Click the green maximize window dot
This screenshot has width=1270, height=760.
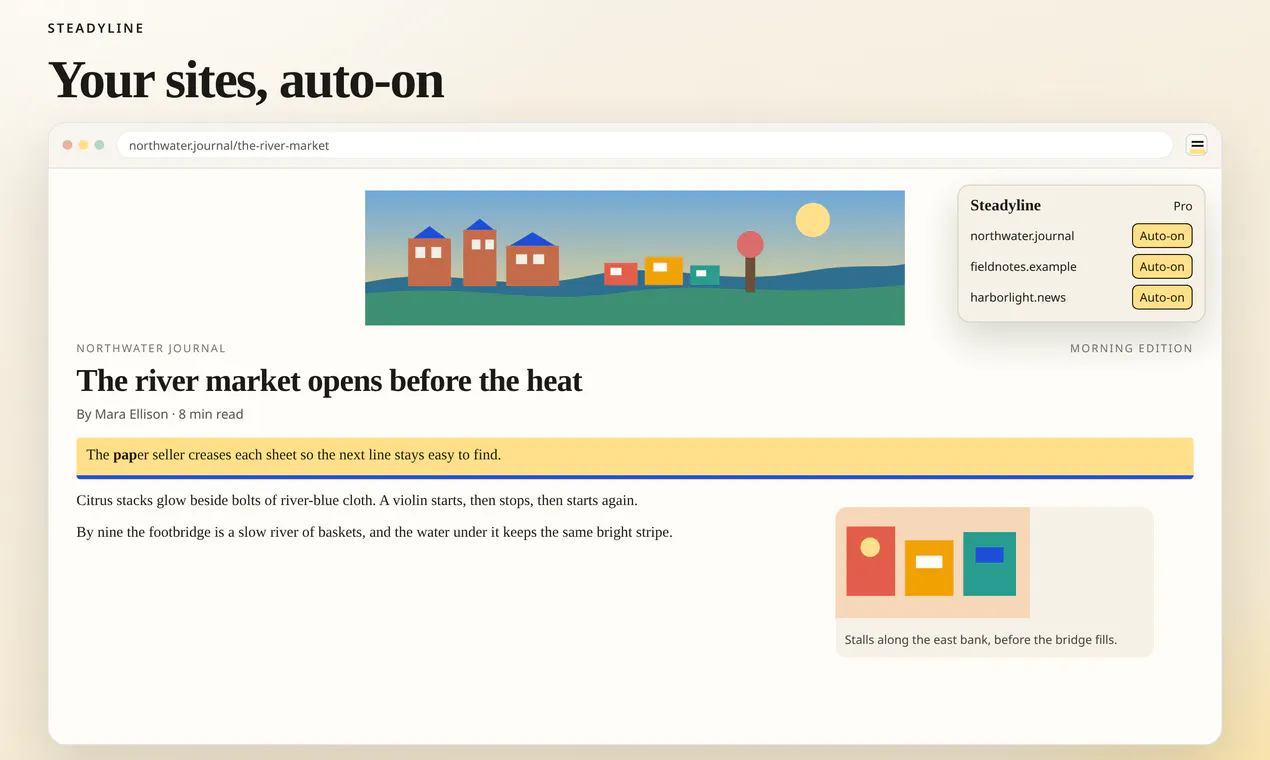[x=99, y=145]
